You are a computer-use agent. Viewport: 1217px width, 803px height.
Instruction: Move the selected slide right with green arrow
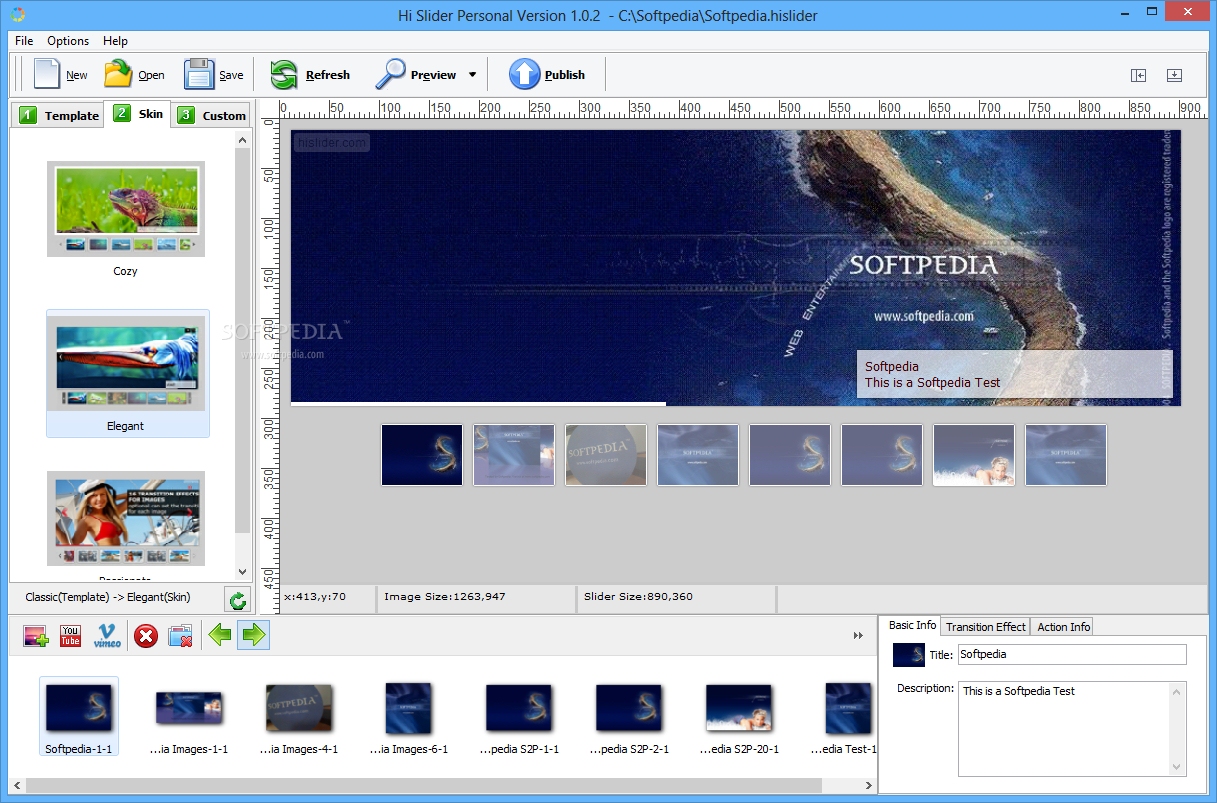pyautogui.click(x=254, y=635)
